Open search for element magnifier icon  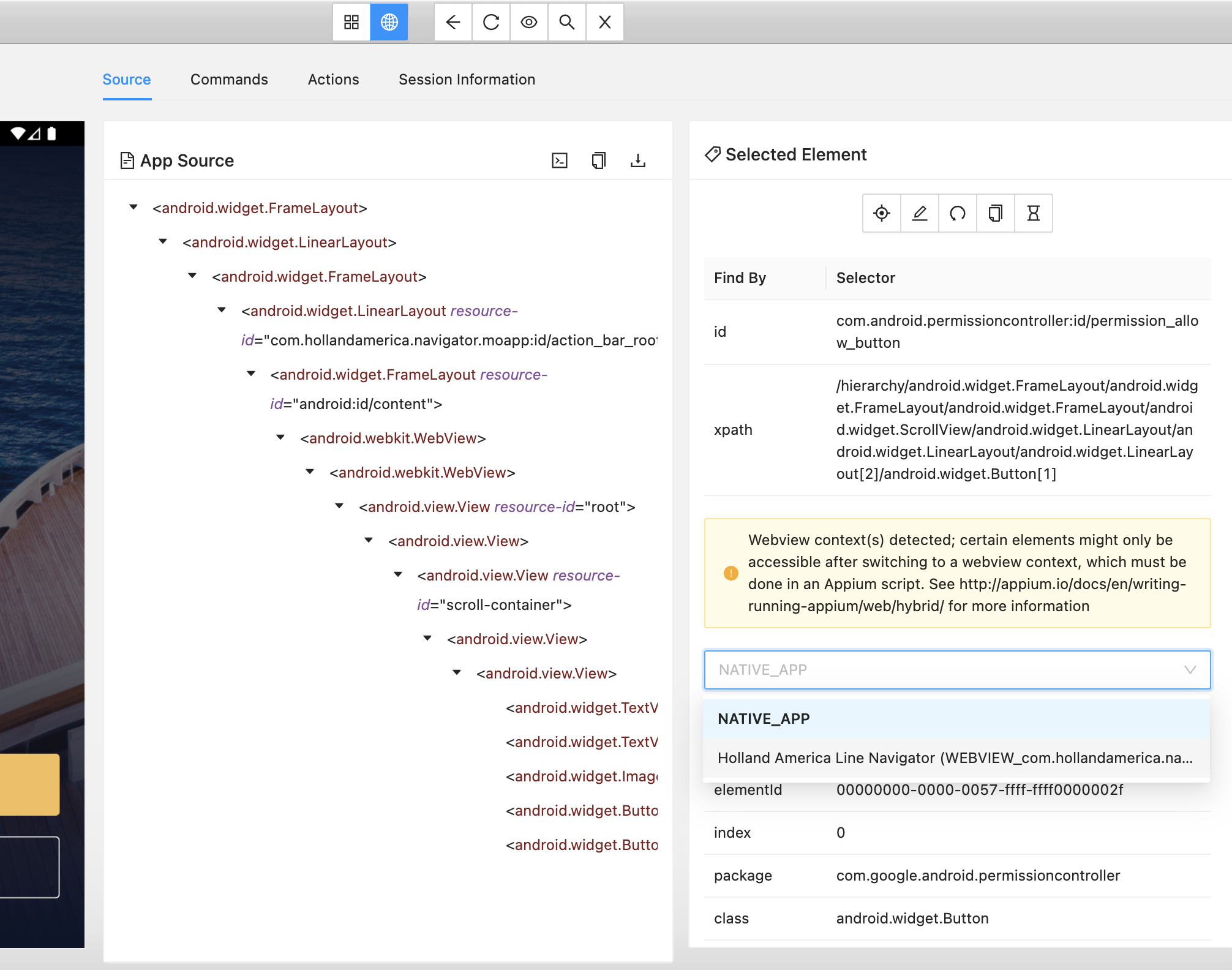coord(567,23)
